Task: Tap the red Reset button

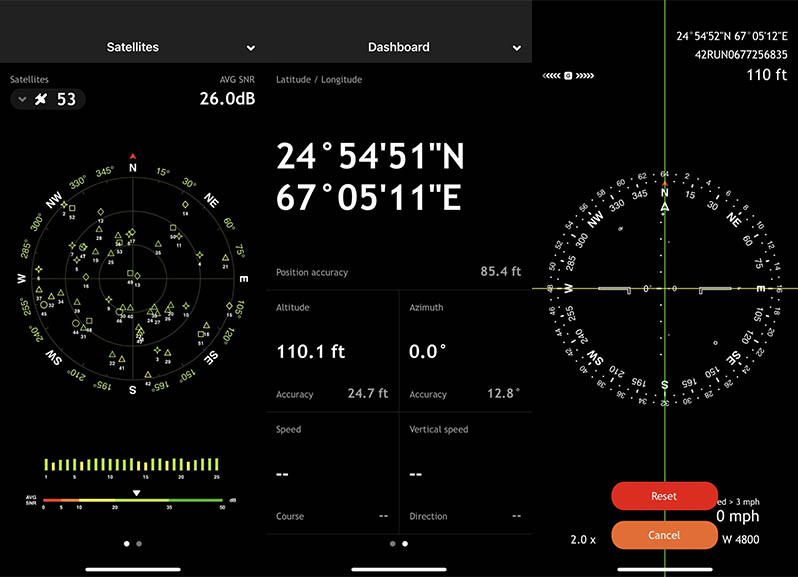Action: pyautogui.click(x=664, y=496)
